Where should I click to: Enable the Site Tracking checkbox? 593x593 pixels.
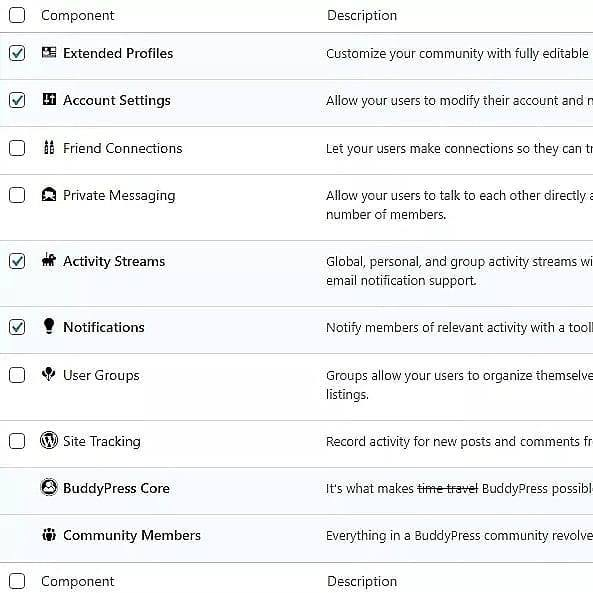pyautogui.click(x=17, y=441)
